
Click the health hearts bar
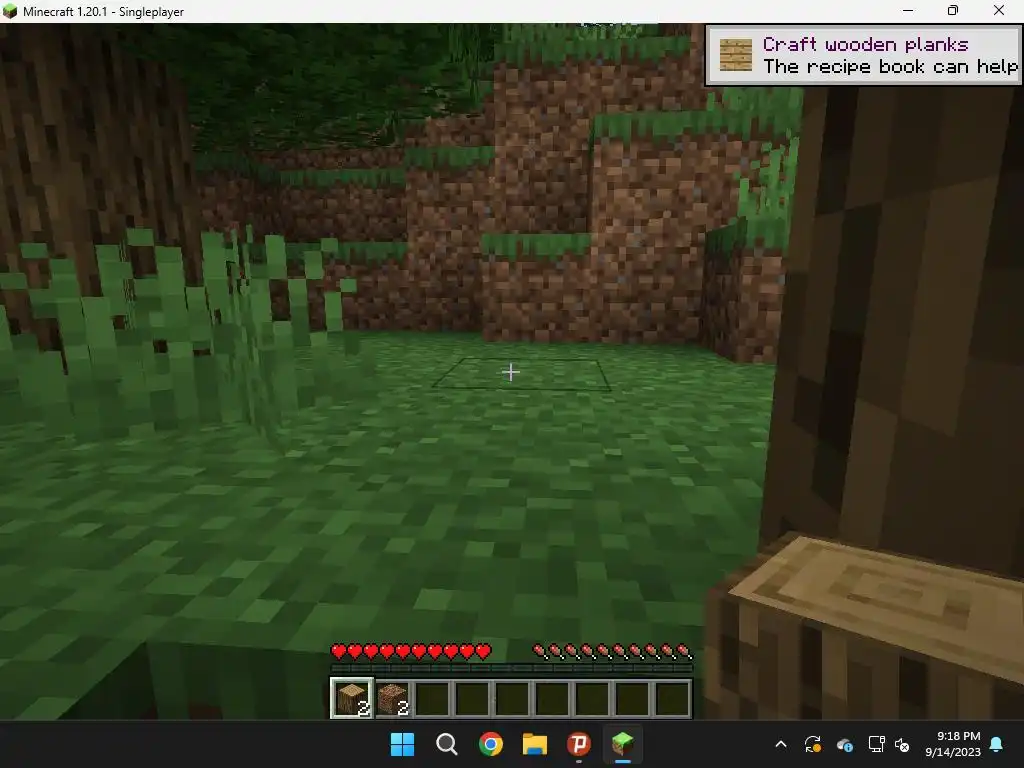(411, 651)
